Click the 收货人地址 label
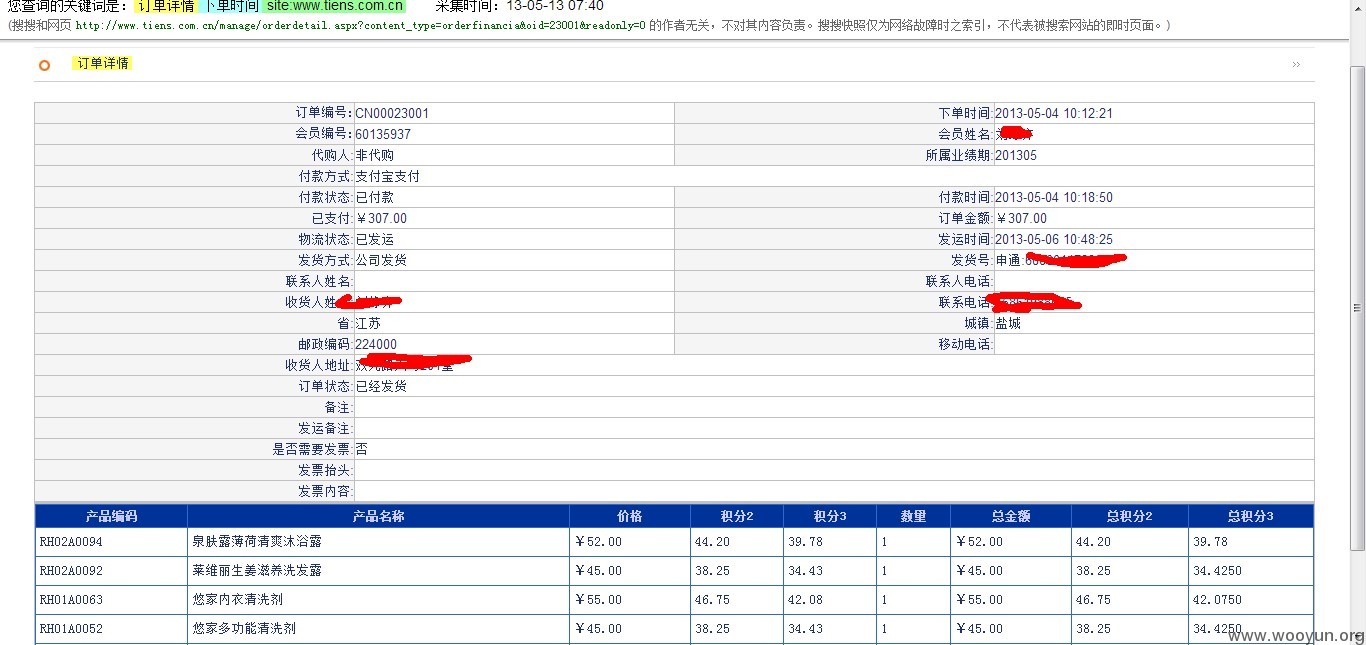 tap(318, 366)
